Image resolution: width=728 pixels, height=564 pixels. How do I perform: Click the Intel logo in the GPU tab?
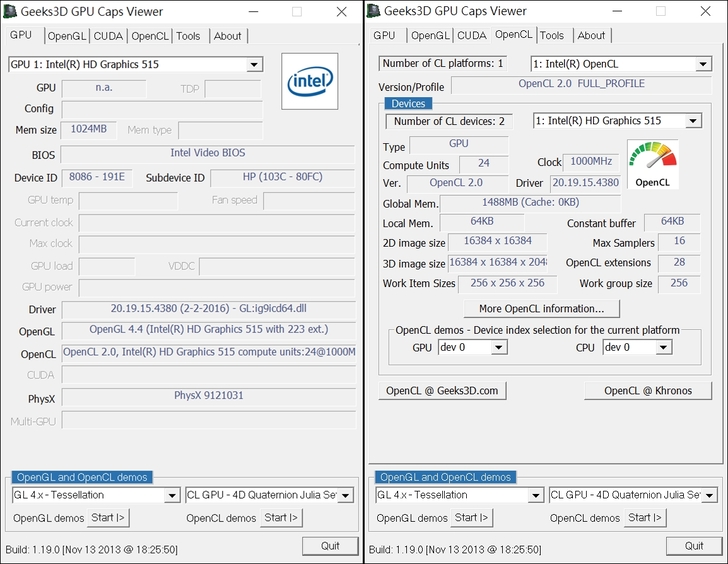click(x=312, y=84)
